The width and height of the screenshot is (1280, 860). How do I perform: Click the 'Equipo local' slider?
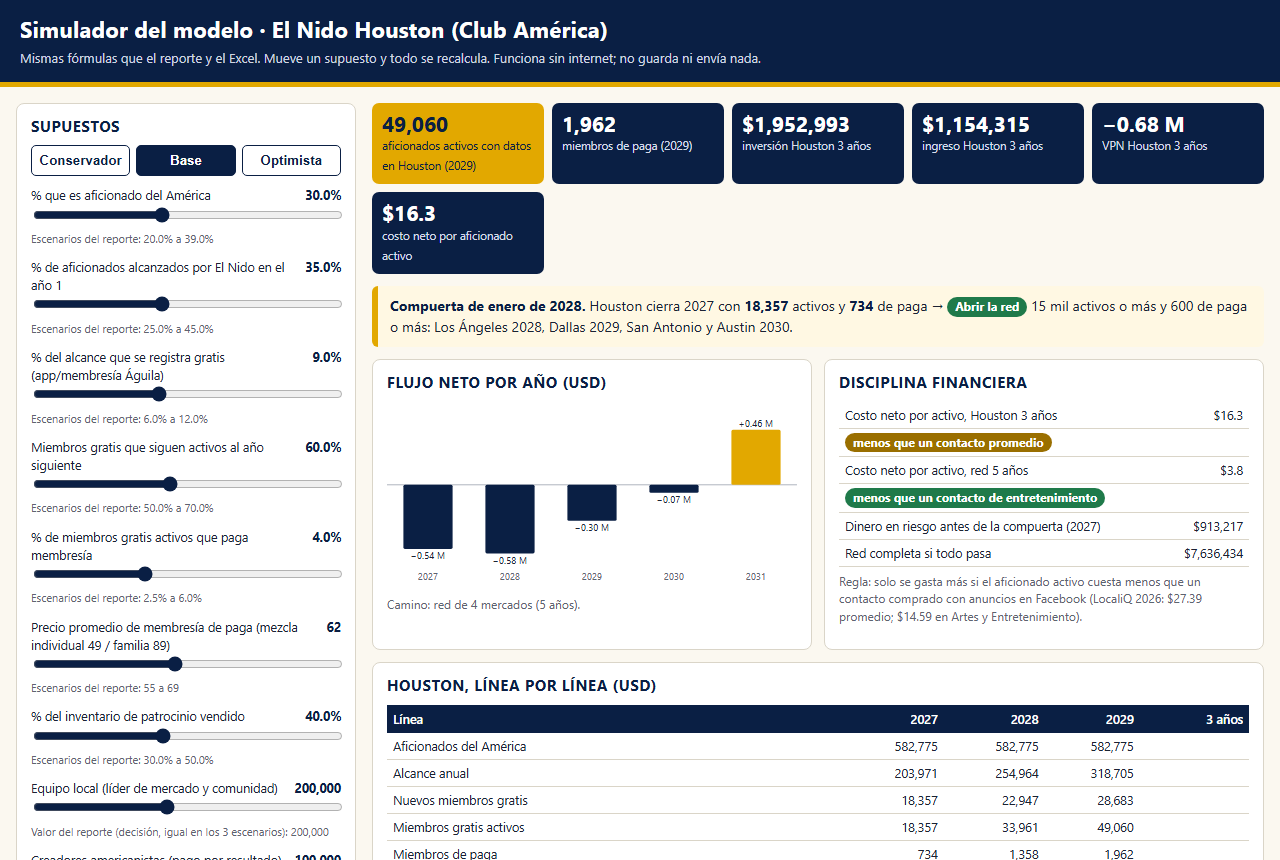(187, 807)
